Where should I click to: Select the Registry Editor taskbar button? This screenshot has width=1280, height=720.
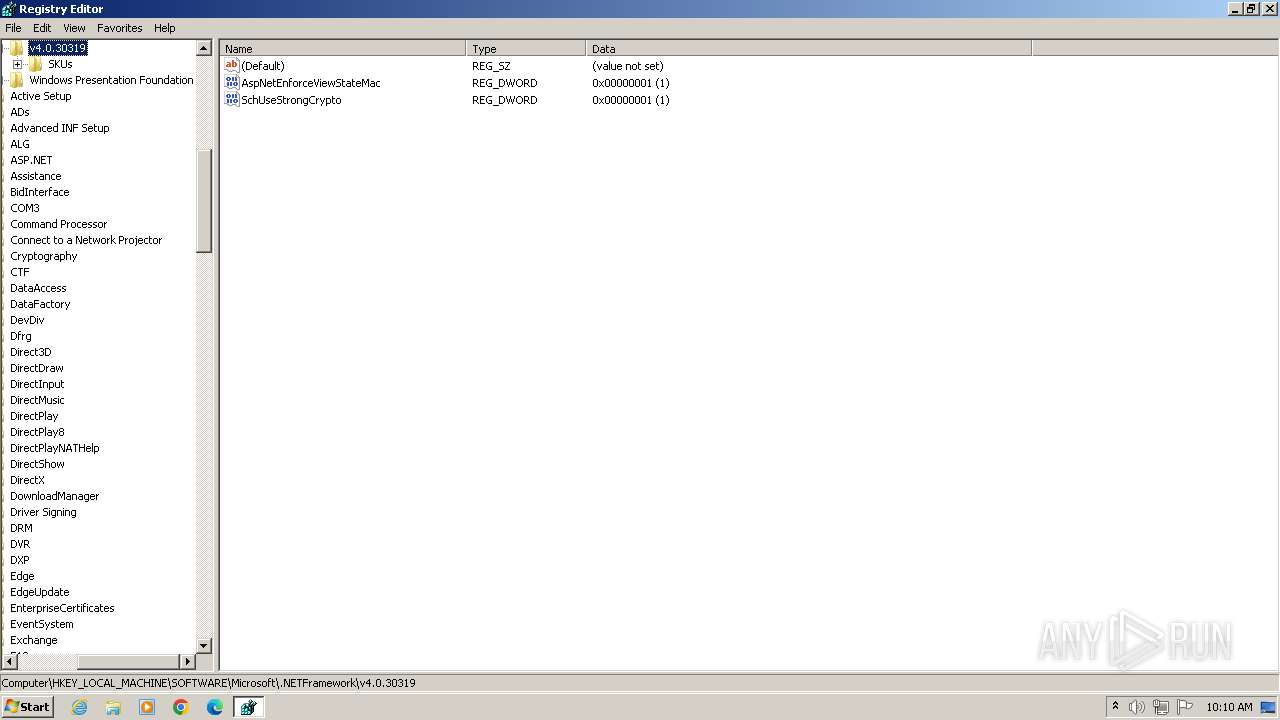tap(248, 707)
